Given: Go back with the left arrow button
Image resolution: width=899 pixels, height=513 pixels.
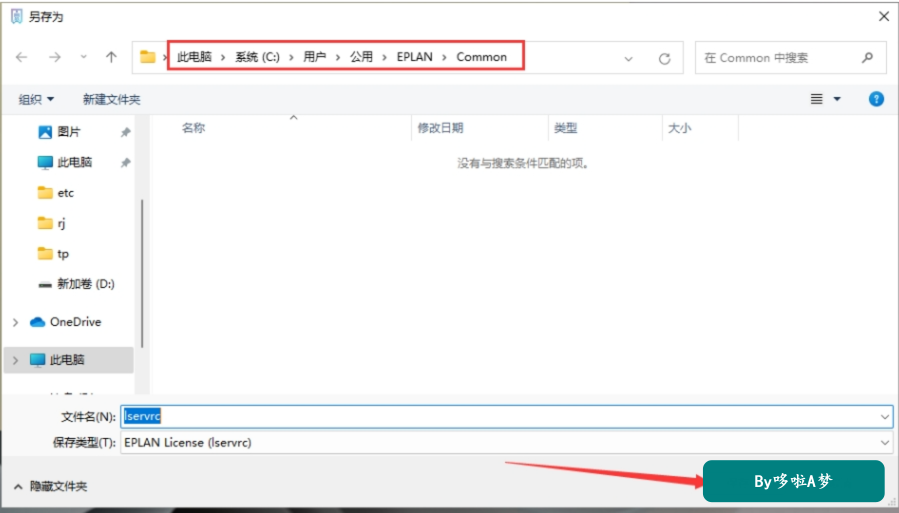Looking at the screenshot, I should pos(22,57).
